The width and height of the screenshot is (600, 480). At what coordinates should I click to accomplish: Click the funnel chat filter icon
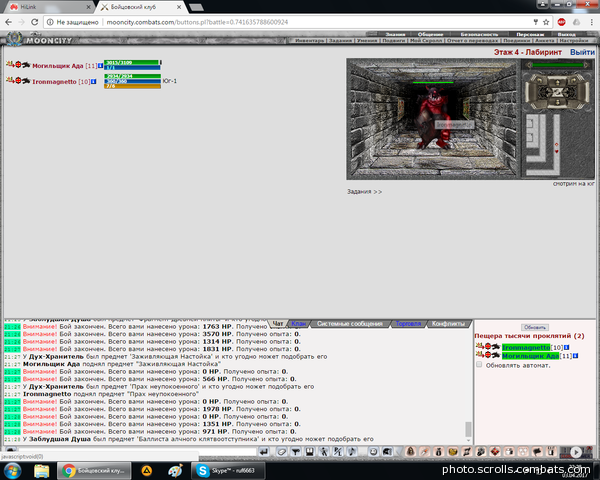coord(296,452)
